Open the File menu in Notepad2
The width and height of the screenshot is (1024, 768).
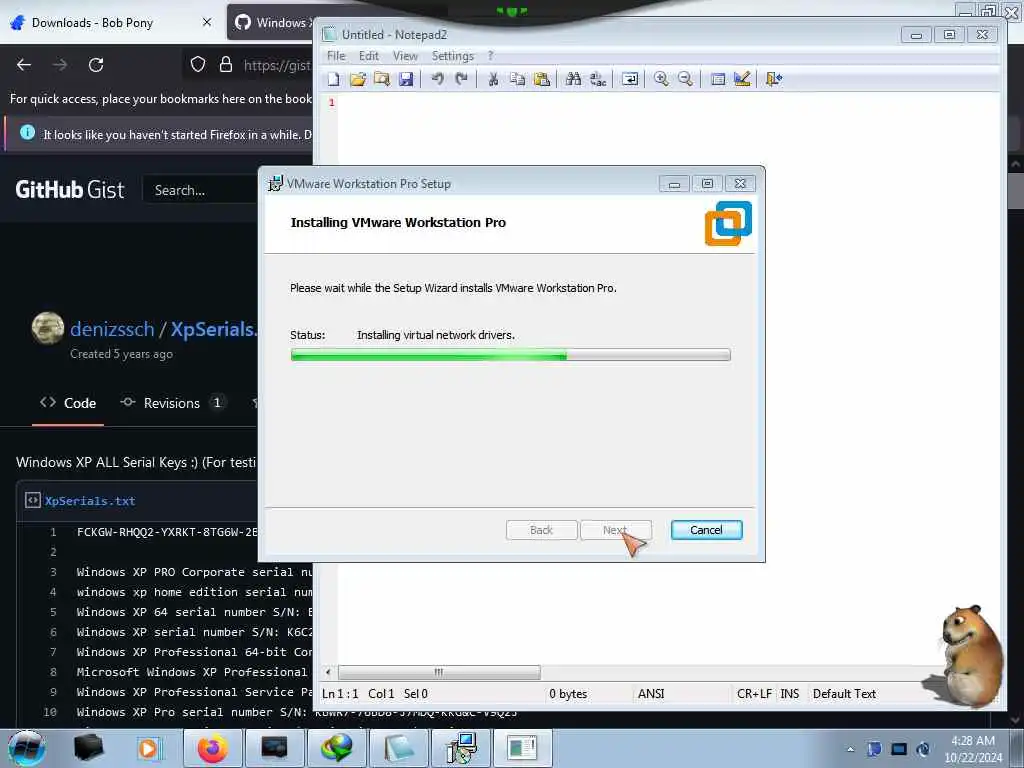pyautogui.click(x=336, y=56)
